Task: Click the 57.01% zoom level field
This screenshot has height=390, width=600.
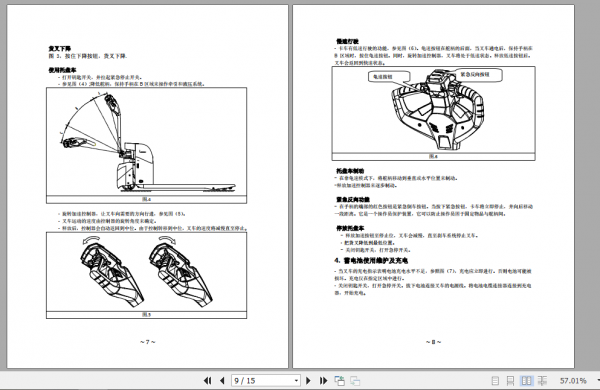Action: 573,380
